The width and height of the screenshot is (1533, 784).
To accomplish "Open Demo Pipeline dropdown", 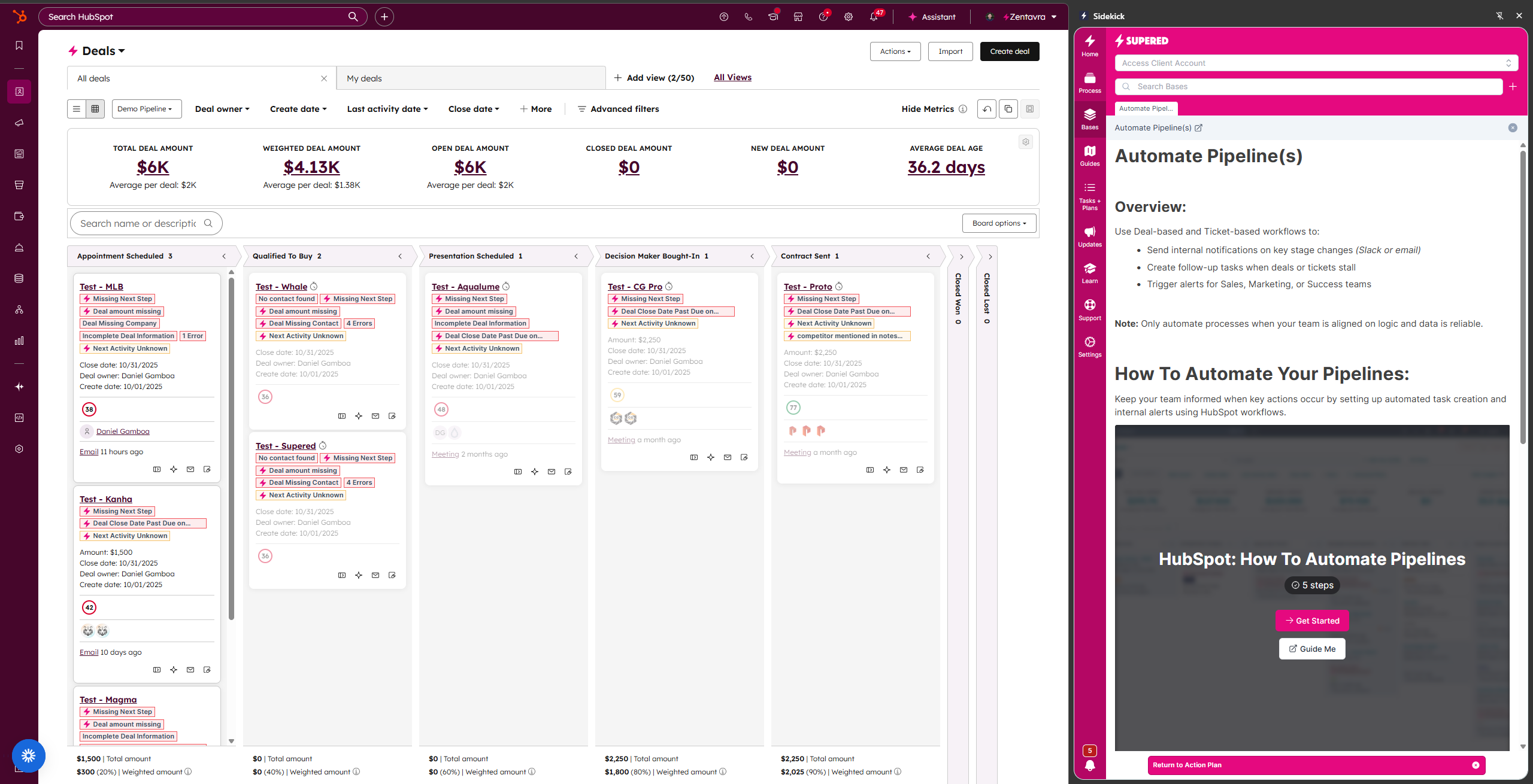I will click(147, 109).
